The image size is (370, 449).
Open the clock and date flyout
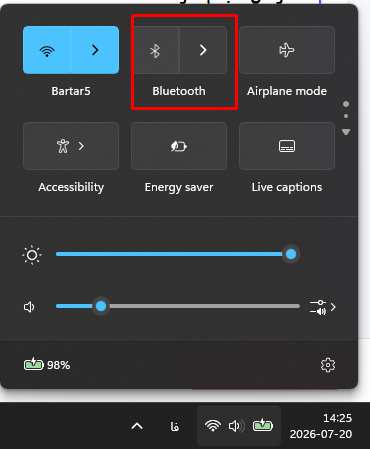321,426
